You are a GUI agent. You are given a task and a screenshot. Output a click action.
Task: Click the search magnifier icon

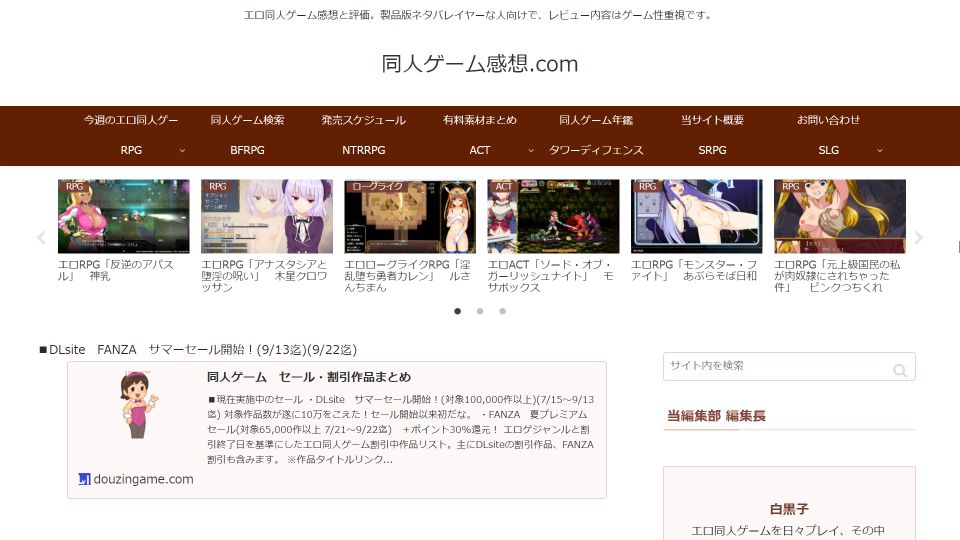point(900,370)
